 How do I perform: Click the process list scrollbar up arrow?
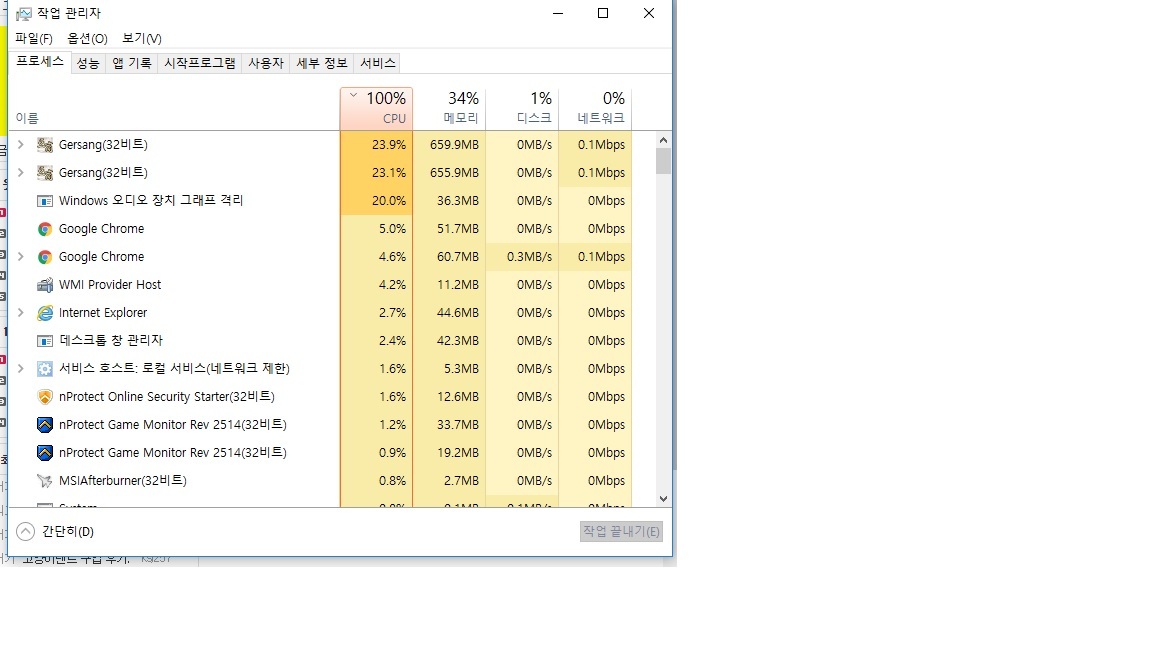663,140
